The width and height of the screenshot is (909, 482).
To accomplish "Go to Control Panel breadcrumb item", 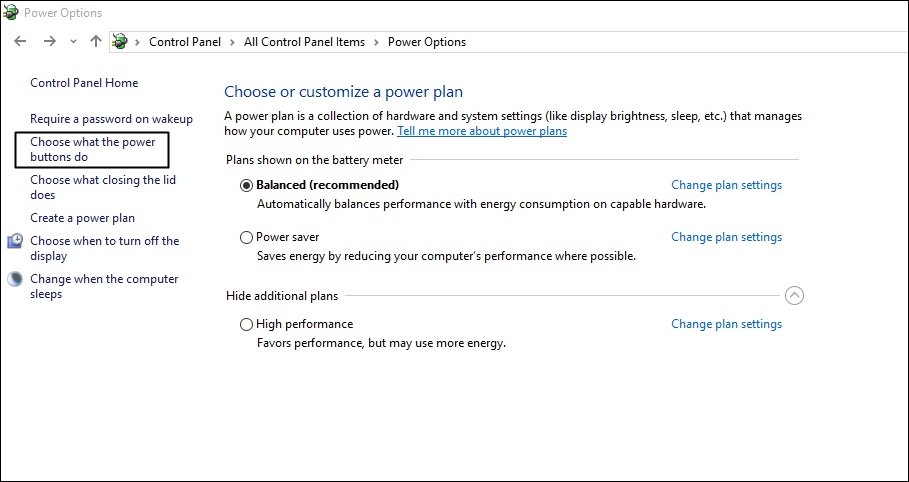I will coord(186,42).
